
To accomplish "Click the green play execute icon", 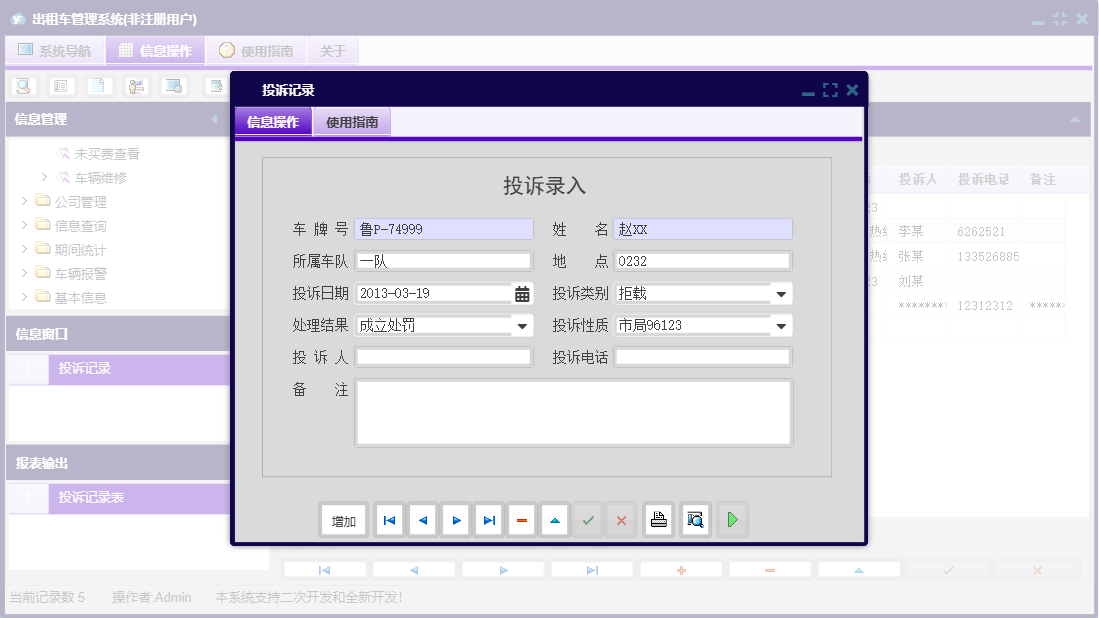I will pyautogui.click(x=732, y=519).
